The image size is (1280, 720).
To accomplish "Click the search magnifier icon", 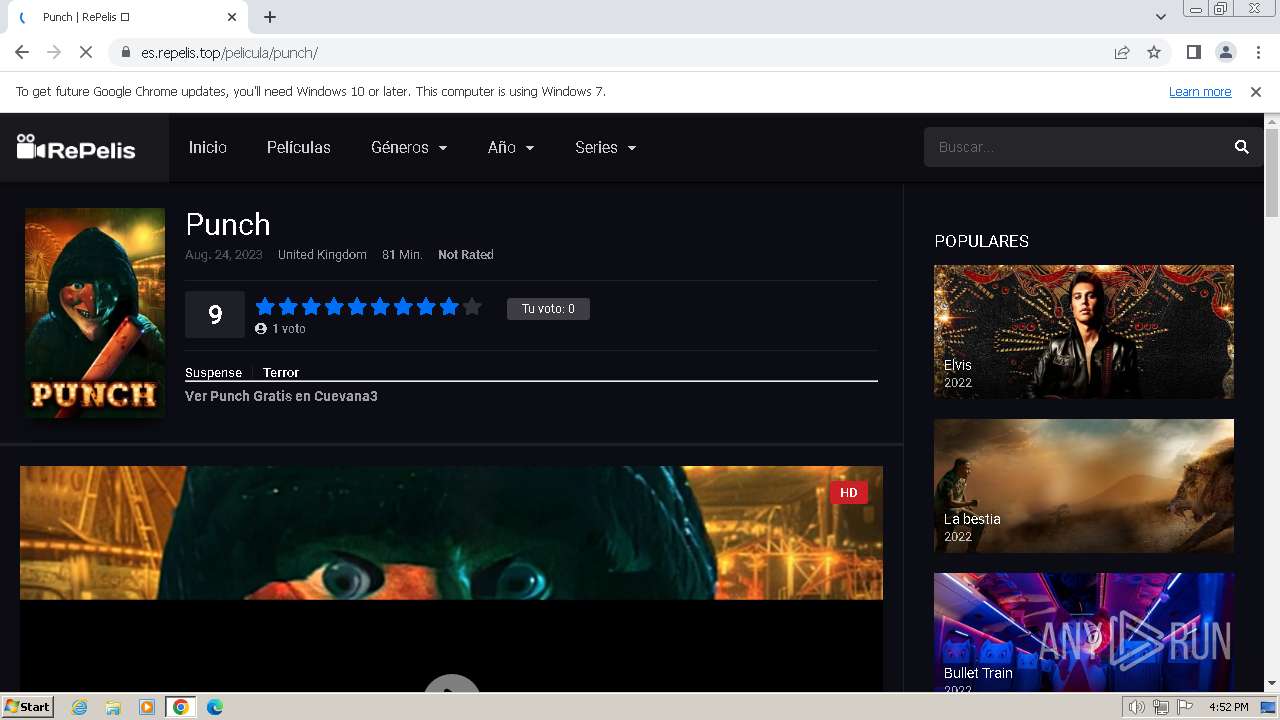I will [x=1241, y=147].
